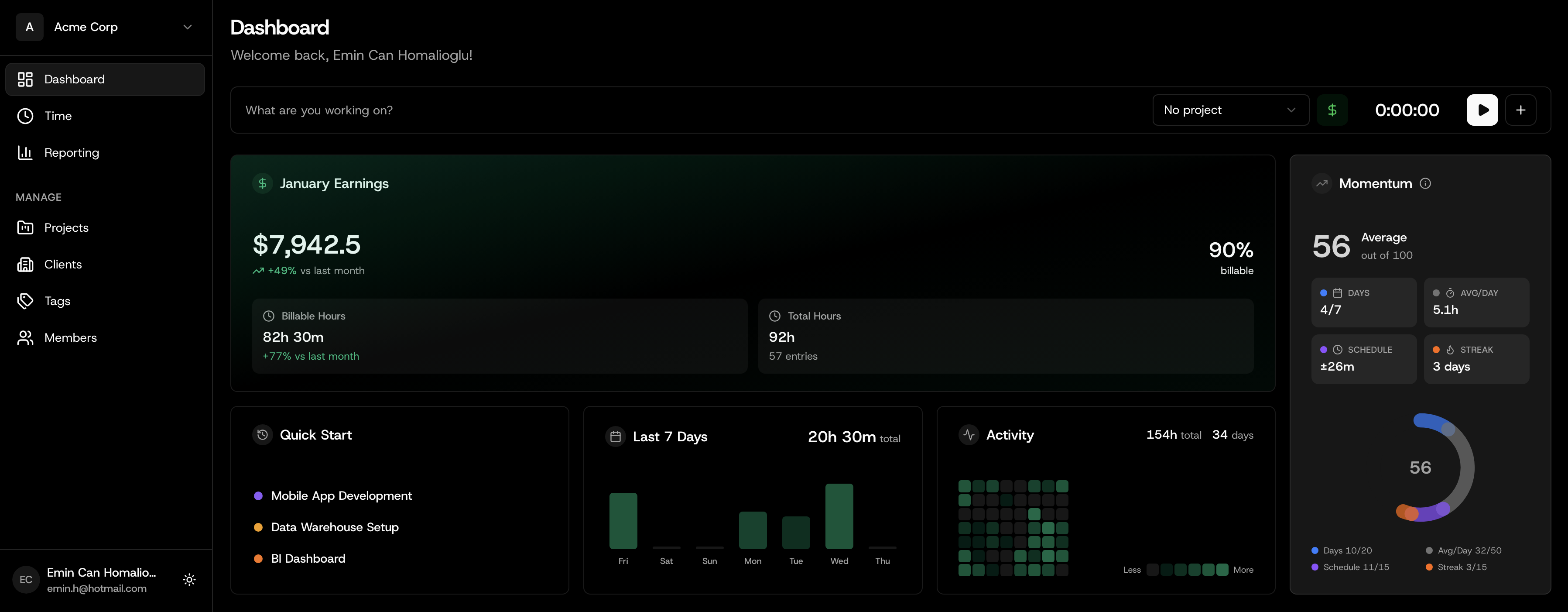Image resolution: width=1568 pixels, height=612 pixels.
Task: Click the Time clock icon
Action: click(x=25, y=116)
